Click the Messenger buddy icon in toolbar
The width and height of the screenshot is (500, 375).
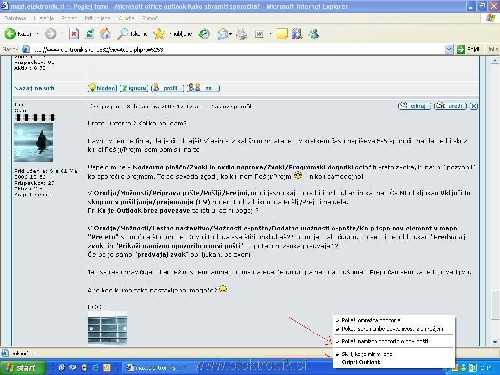[313, 34]
